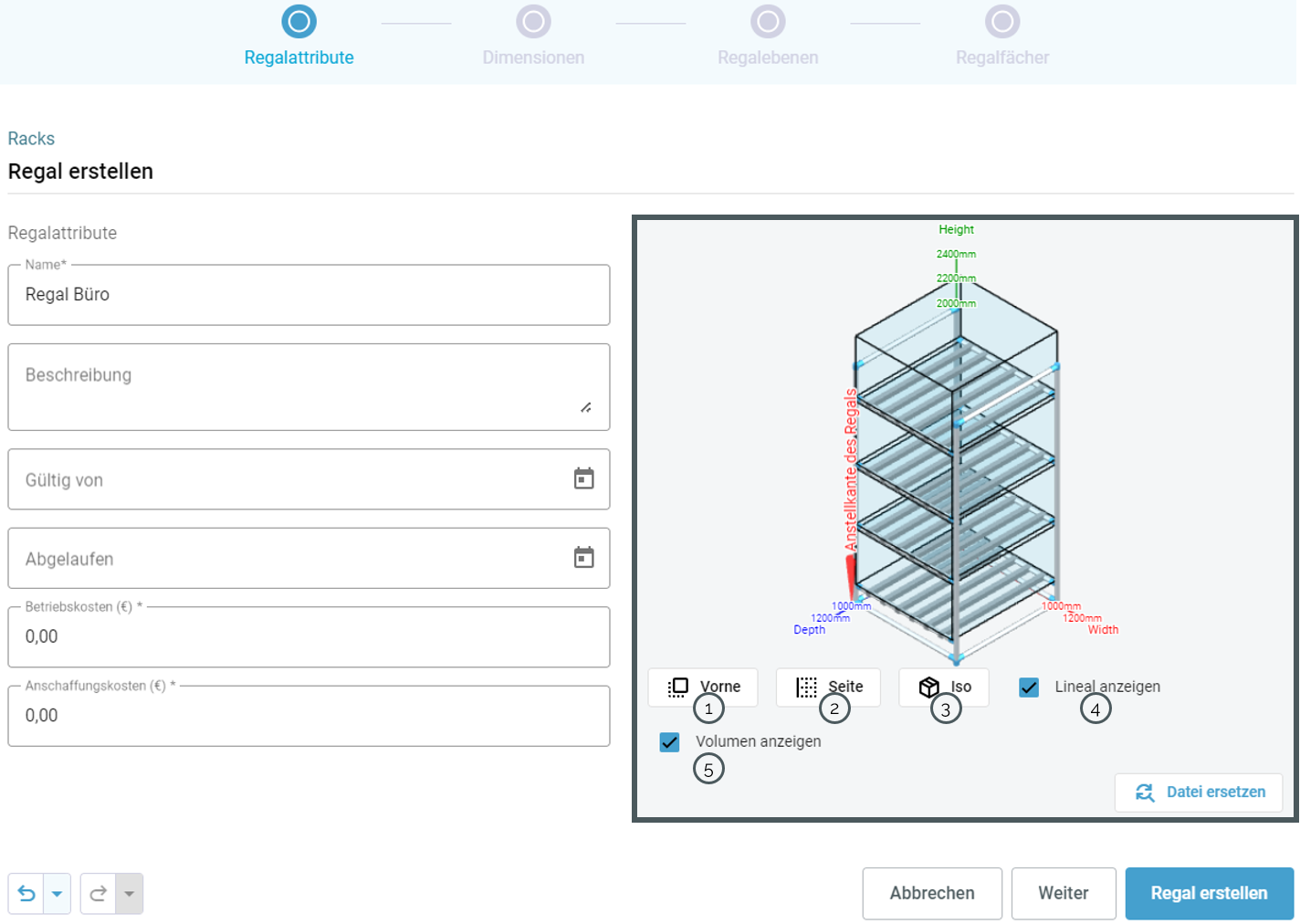The image size is (1300, 924).
Task: Click the Vorne front view icon
Action: (x=678, y=687)
